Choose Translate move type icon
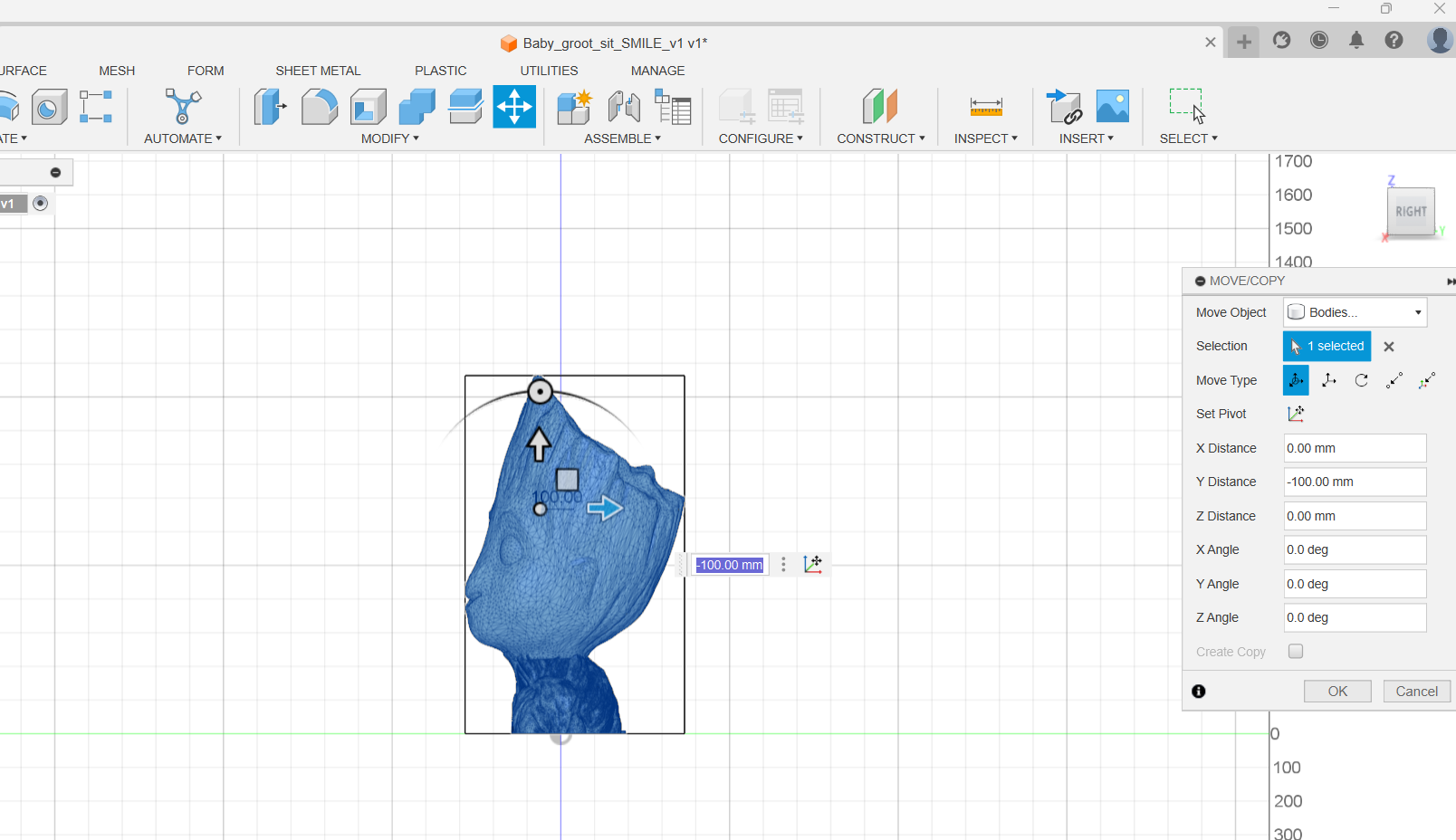The image size is (1456, 840). [1329, 380]
